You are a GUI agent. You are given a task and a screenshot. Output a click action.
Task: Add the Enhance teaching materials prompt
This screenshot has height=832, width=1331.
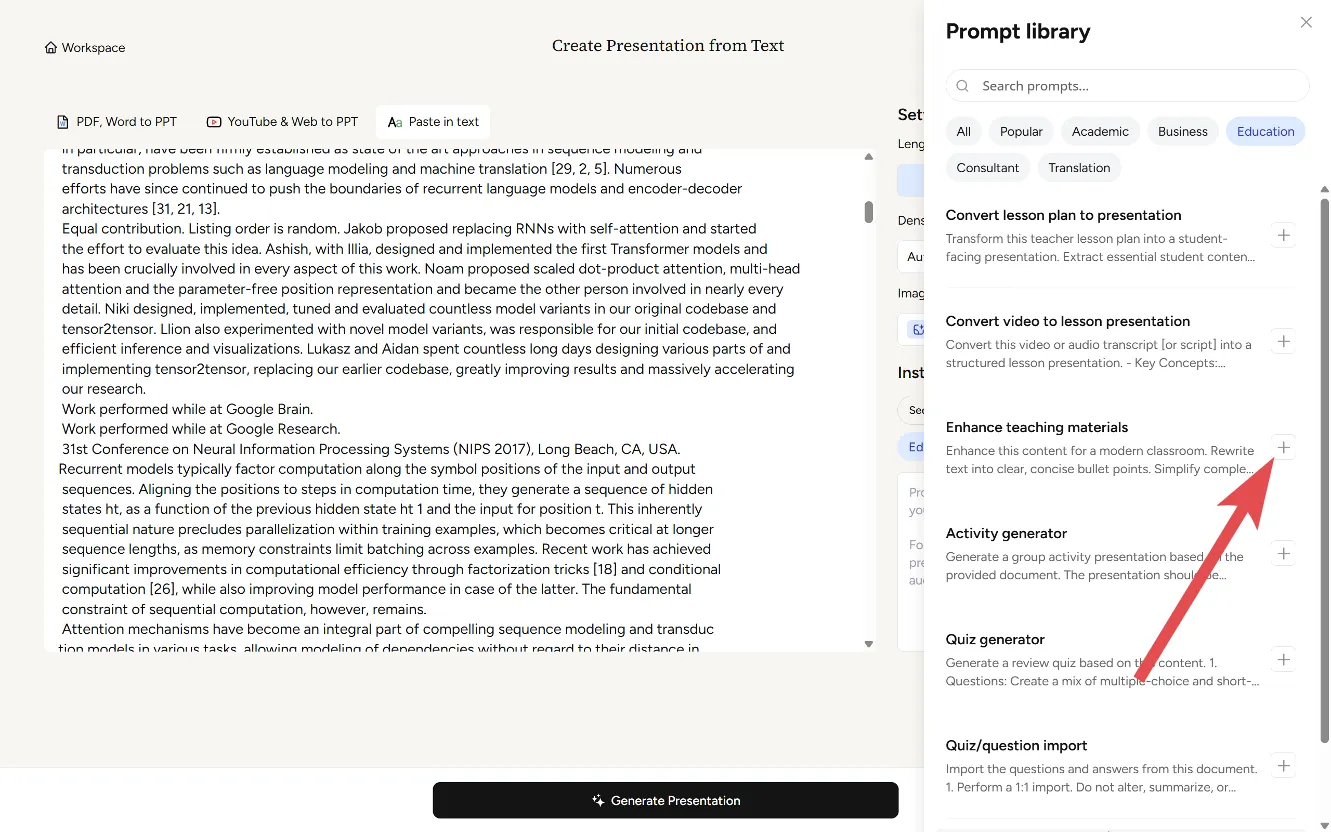(x=1284, y=448)
